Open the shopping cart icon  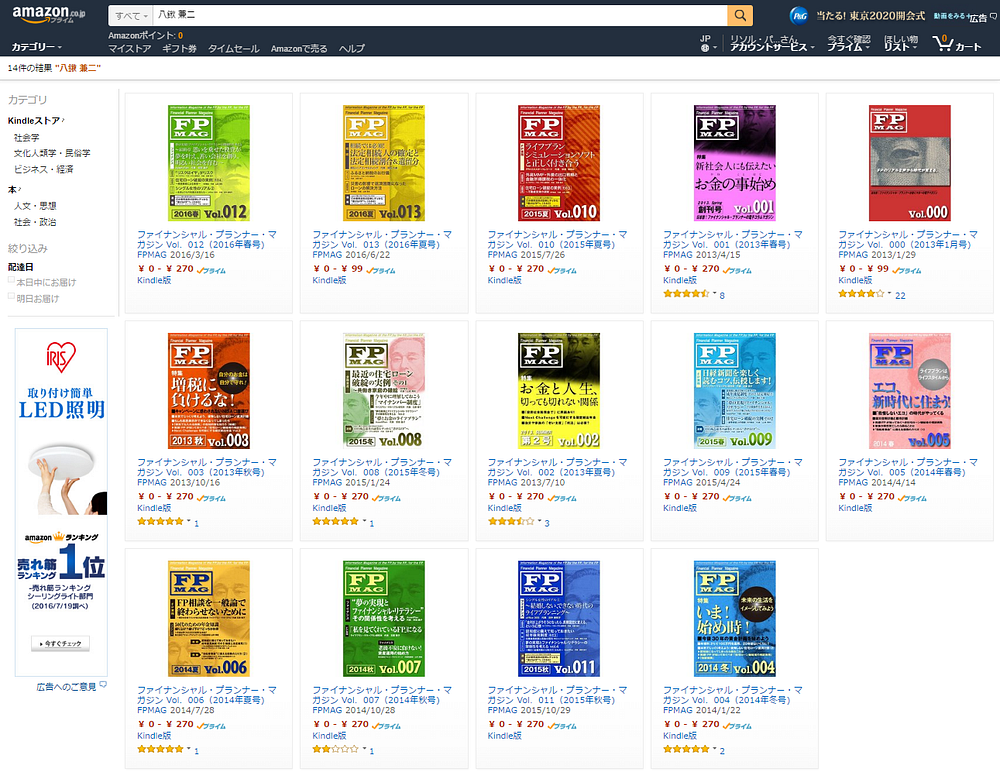(942, 43)
